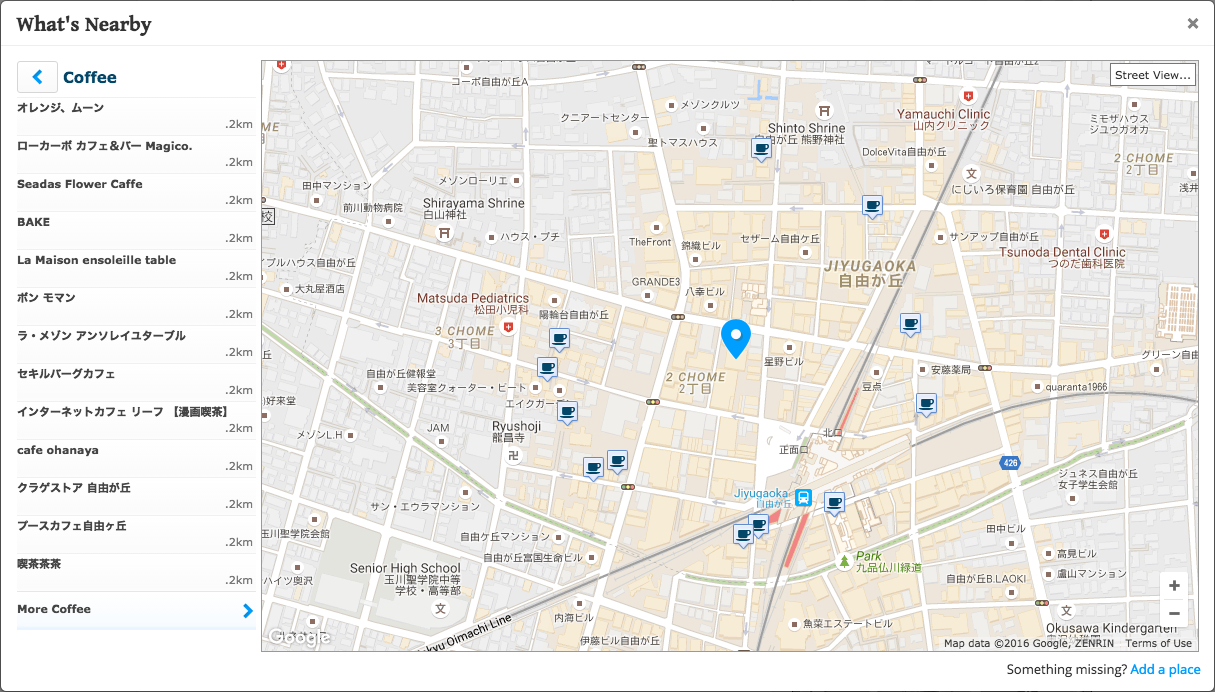Open Street View dropdown

[x=1153, y=75]
